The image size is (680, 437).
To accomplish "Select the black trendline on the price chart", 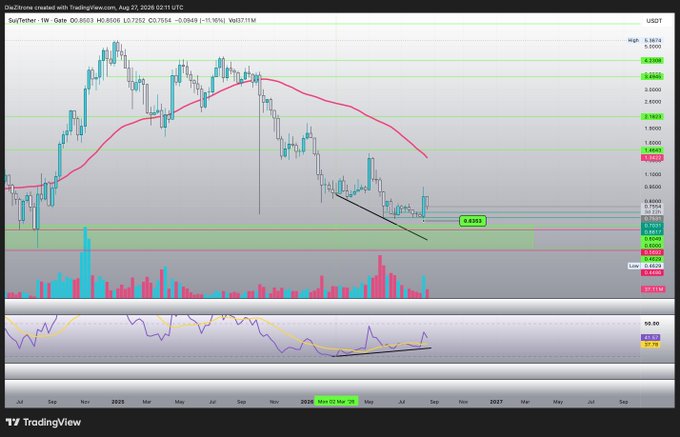I will coord(381,217).
